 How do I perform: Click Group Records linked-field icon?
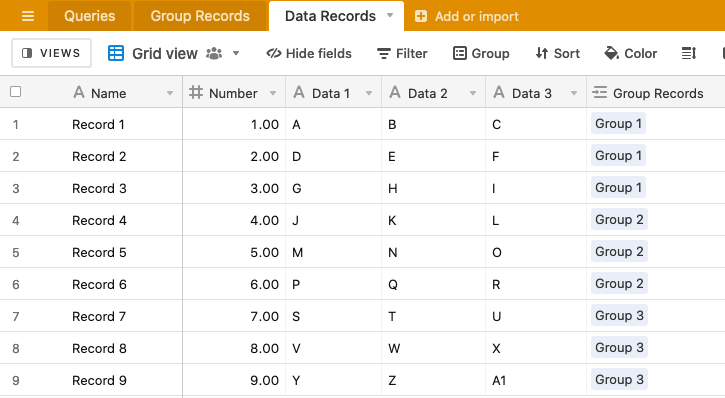click(x=600, y=92)
